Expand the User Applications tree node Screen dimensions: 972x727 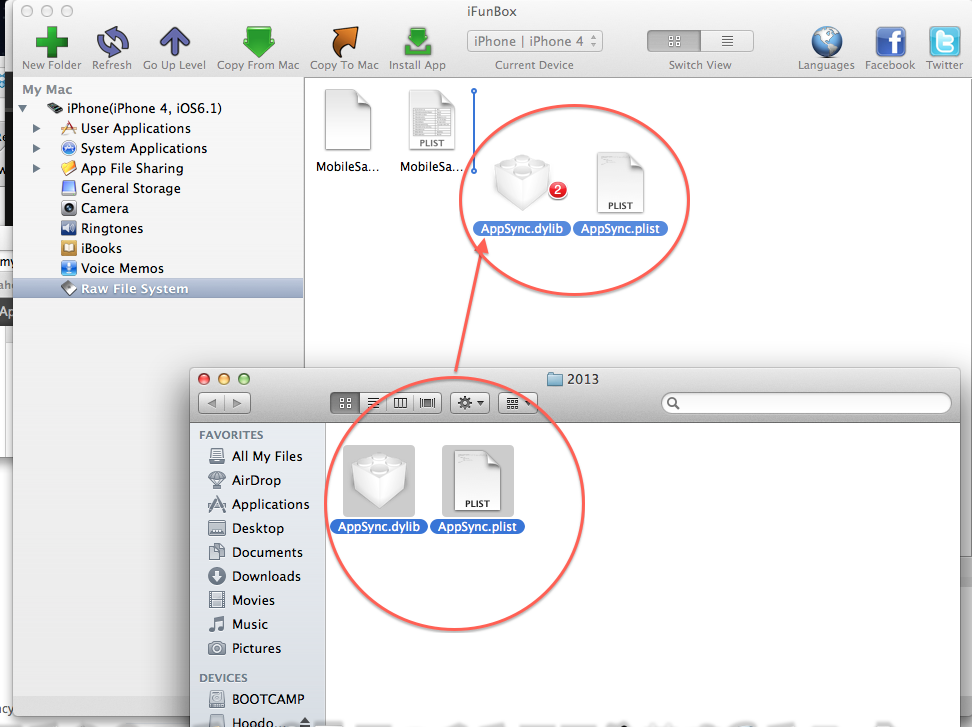click(37, 128)
